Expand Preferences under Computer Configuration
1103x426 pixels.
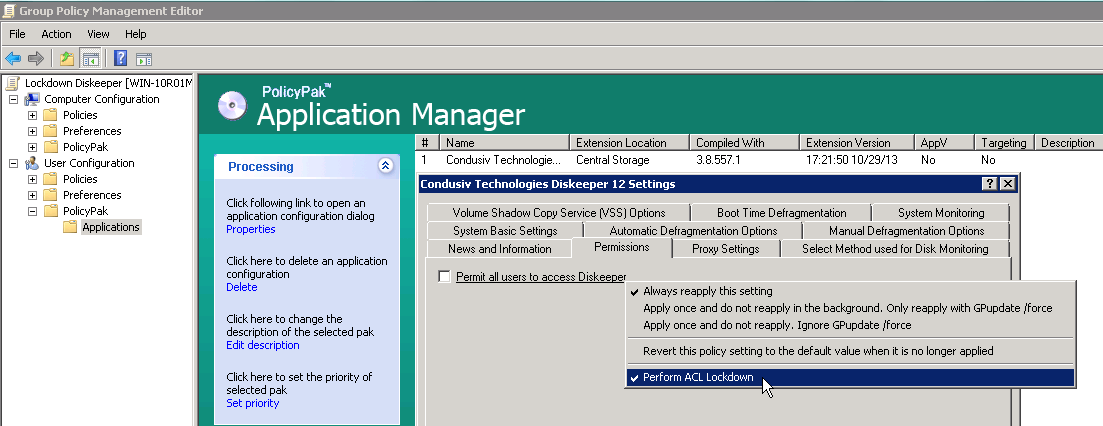point(32,131)
